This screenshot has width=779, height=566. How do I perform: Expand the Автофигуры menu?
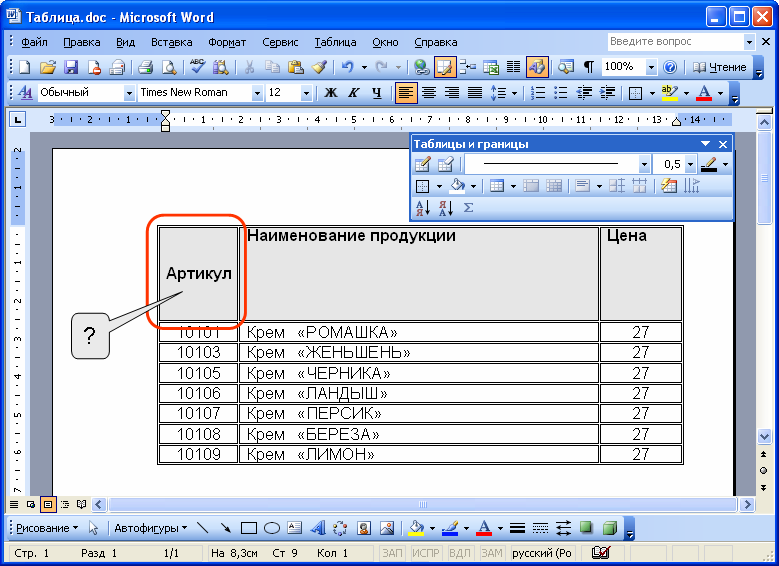pos(151,528)
